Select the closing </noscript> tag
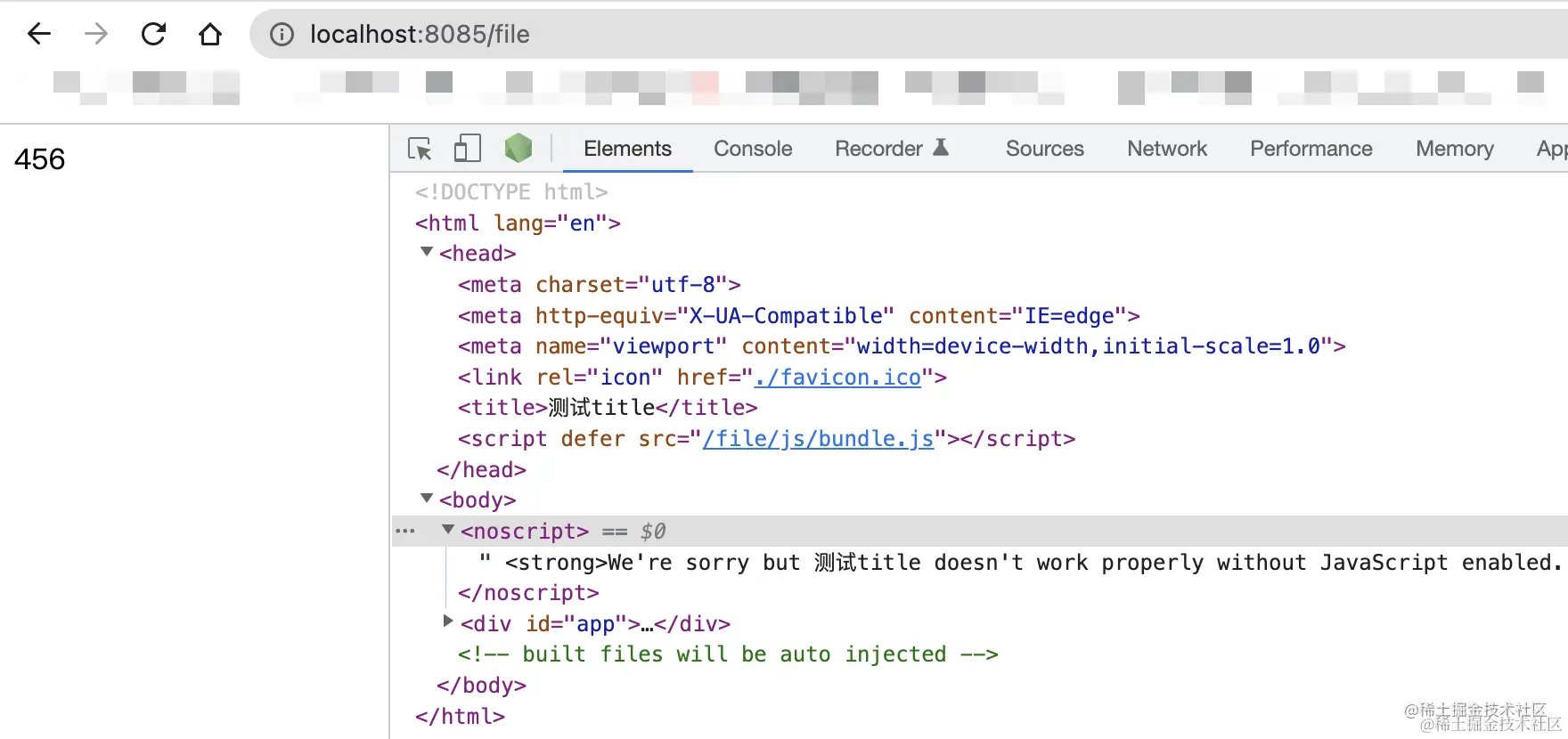This screenshot has height=739, width=1568. pyautogui.click(x=528, y=593)
